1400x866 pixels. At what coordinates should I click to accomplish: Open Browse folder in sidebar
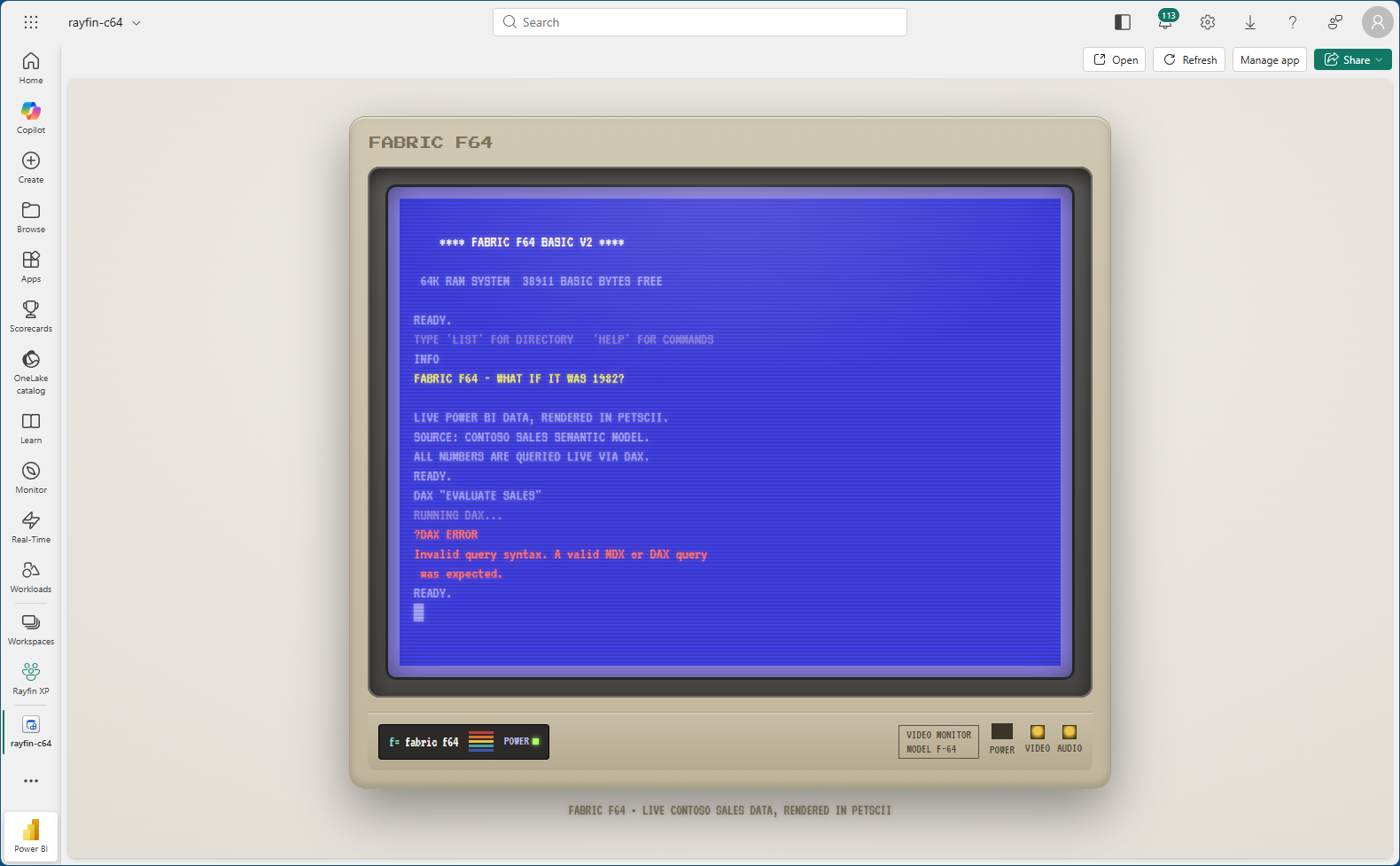[31, 216]
